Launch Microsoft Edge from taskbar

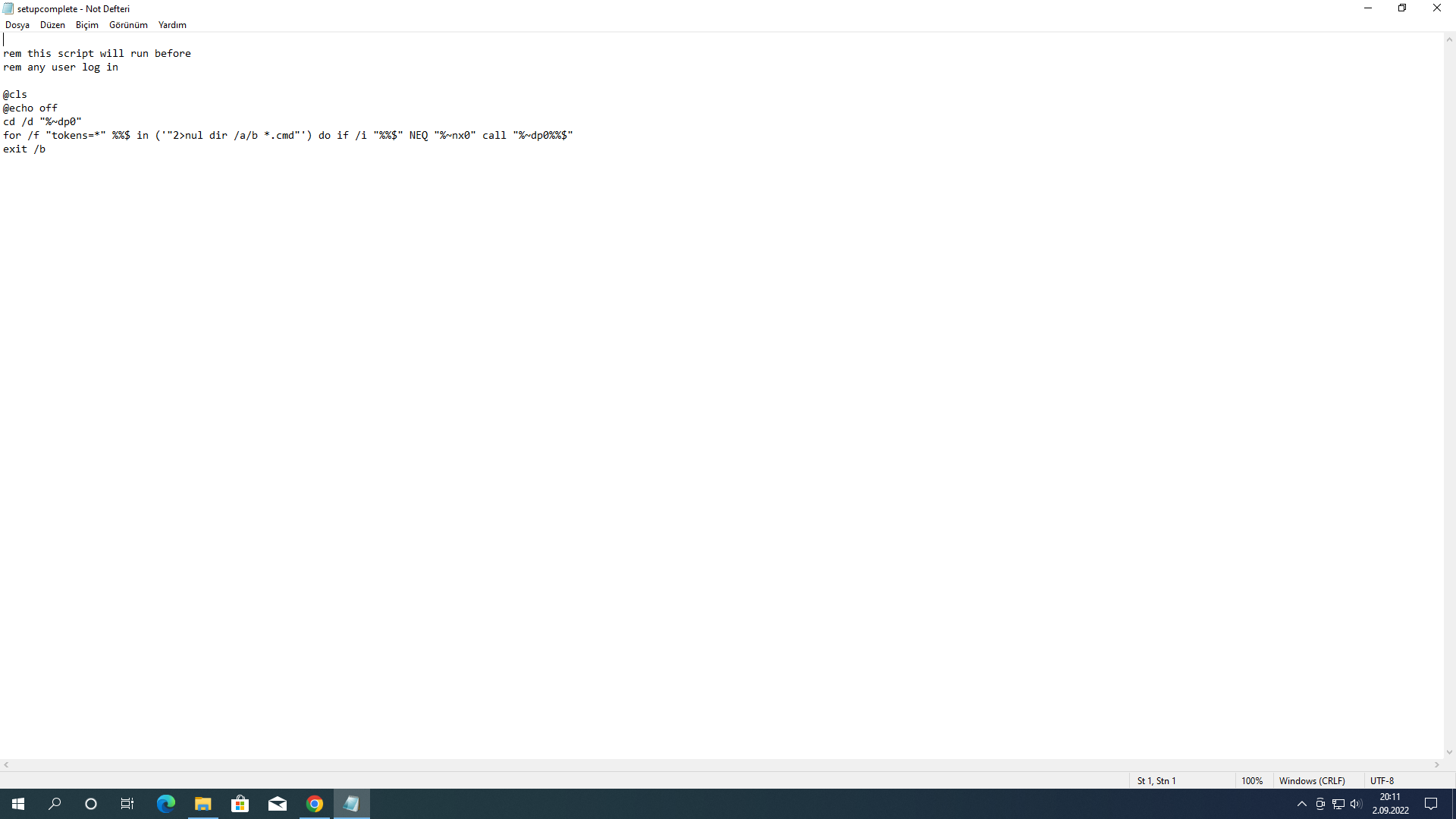(165, 804)
